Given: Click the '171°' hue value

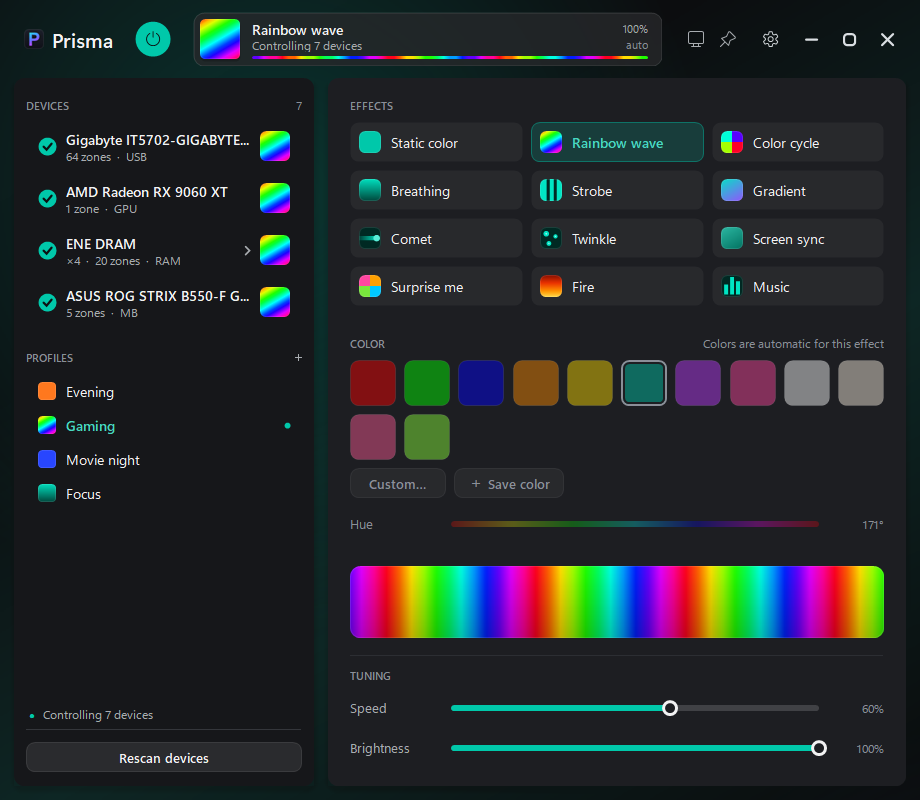Looking at the screenshot, I should [x=872, y=525].
